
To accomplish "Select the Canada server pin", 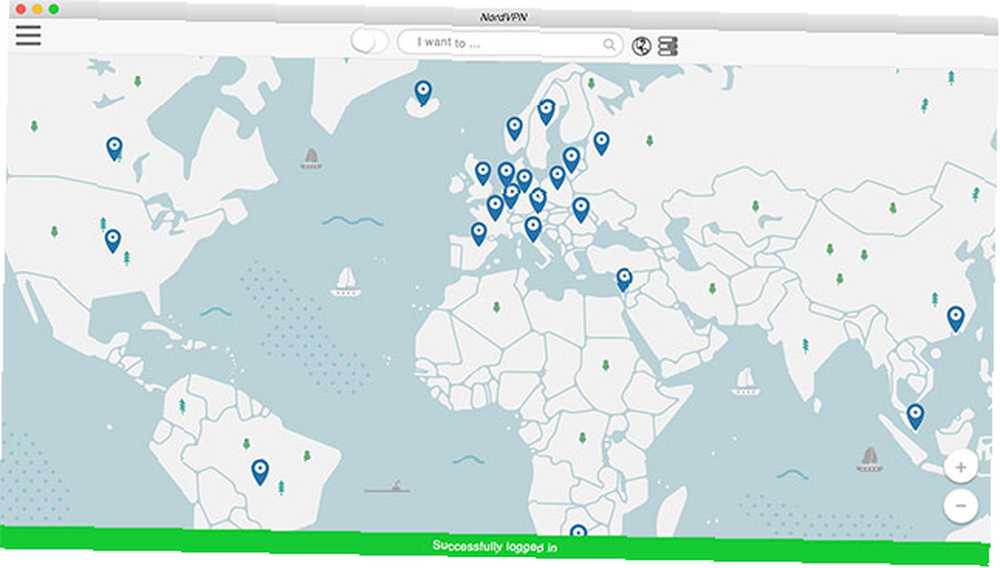I will (114, 148).
